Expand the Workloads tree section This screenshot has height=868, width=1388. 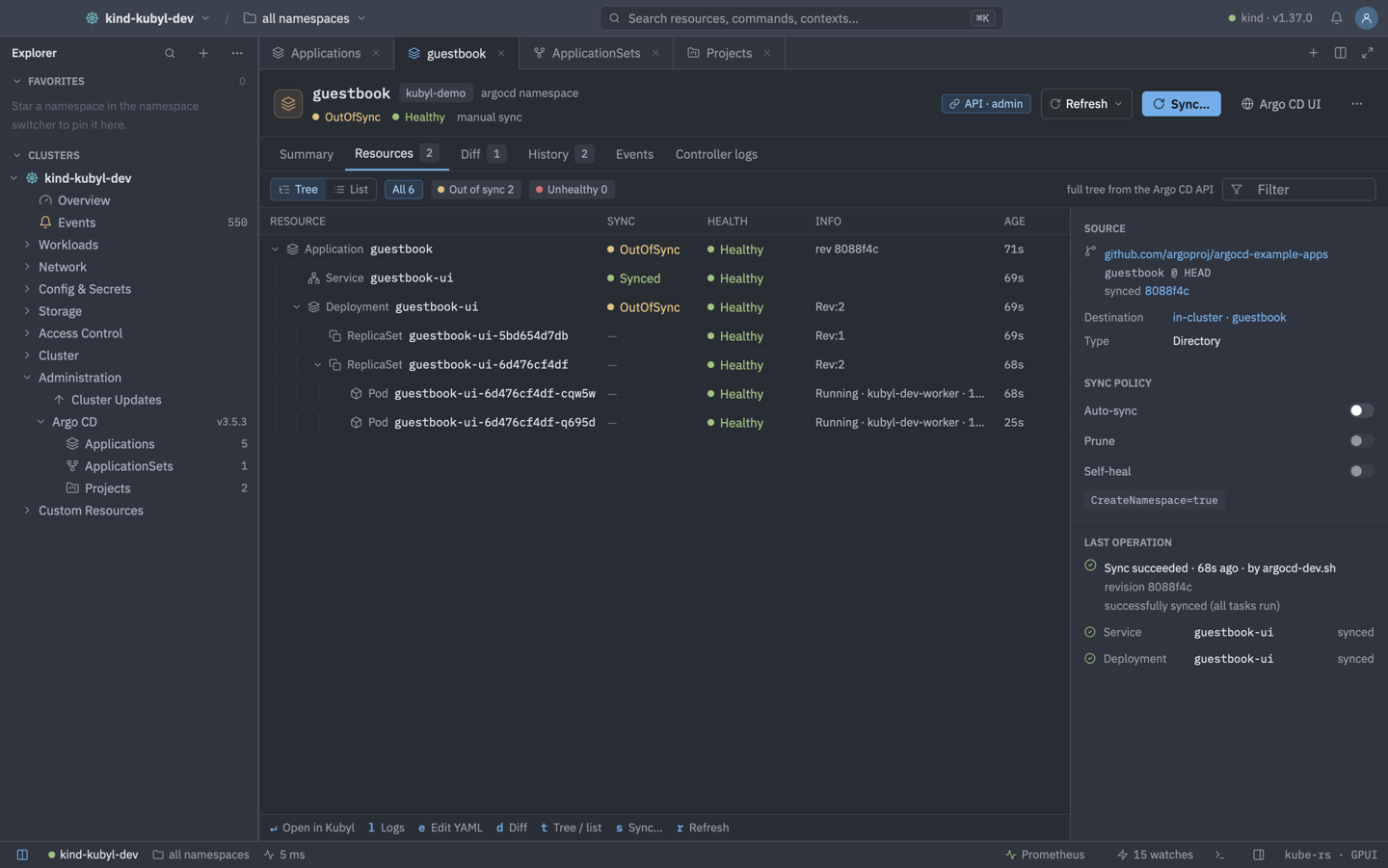click(x=27, y=245)
